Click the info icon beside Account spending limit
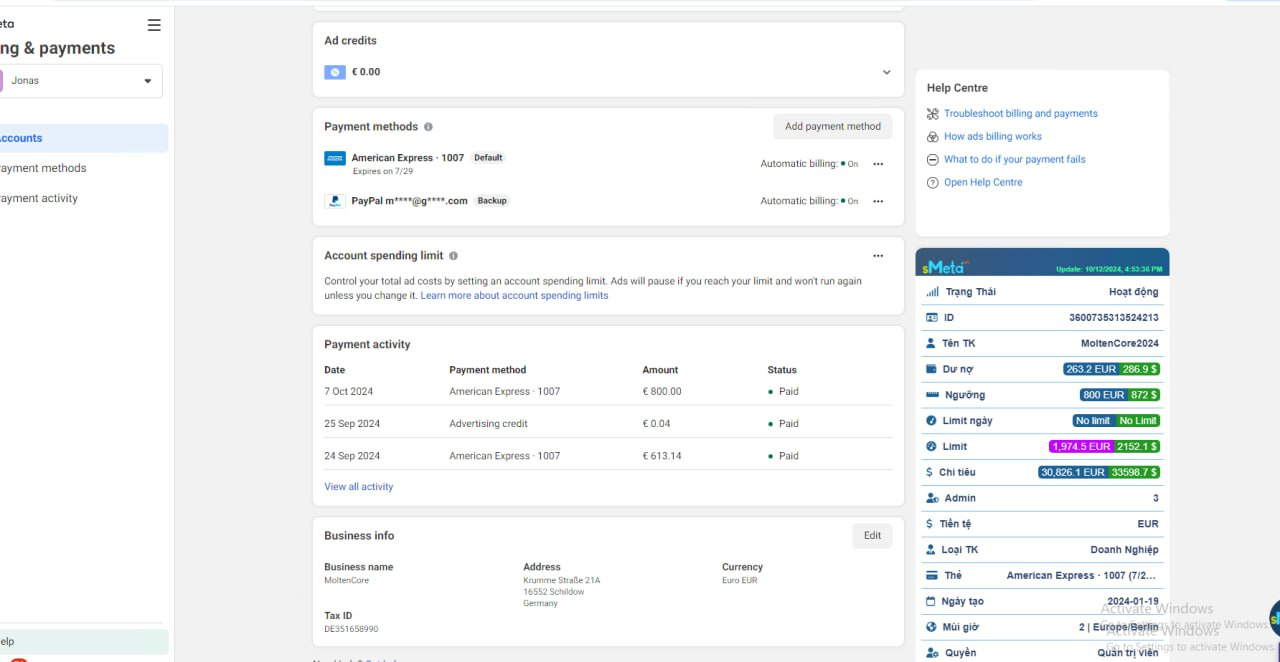This screenshot has width=1280, height=662. (453, 256)
